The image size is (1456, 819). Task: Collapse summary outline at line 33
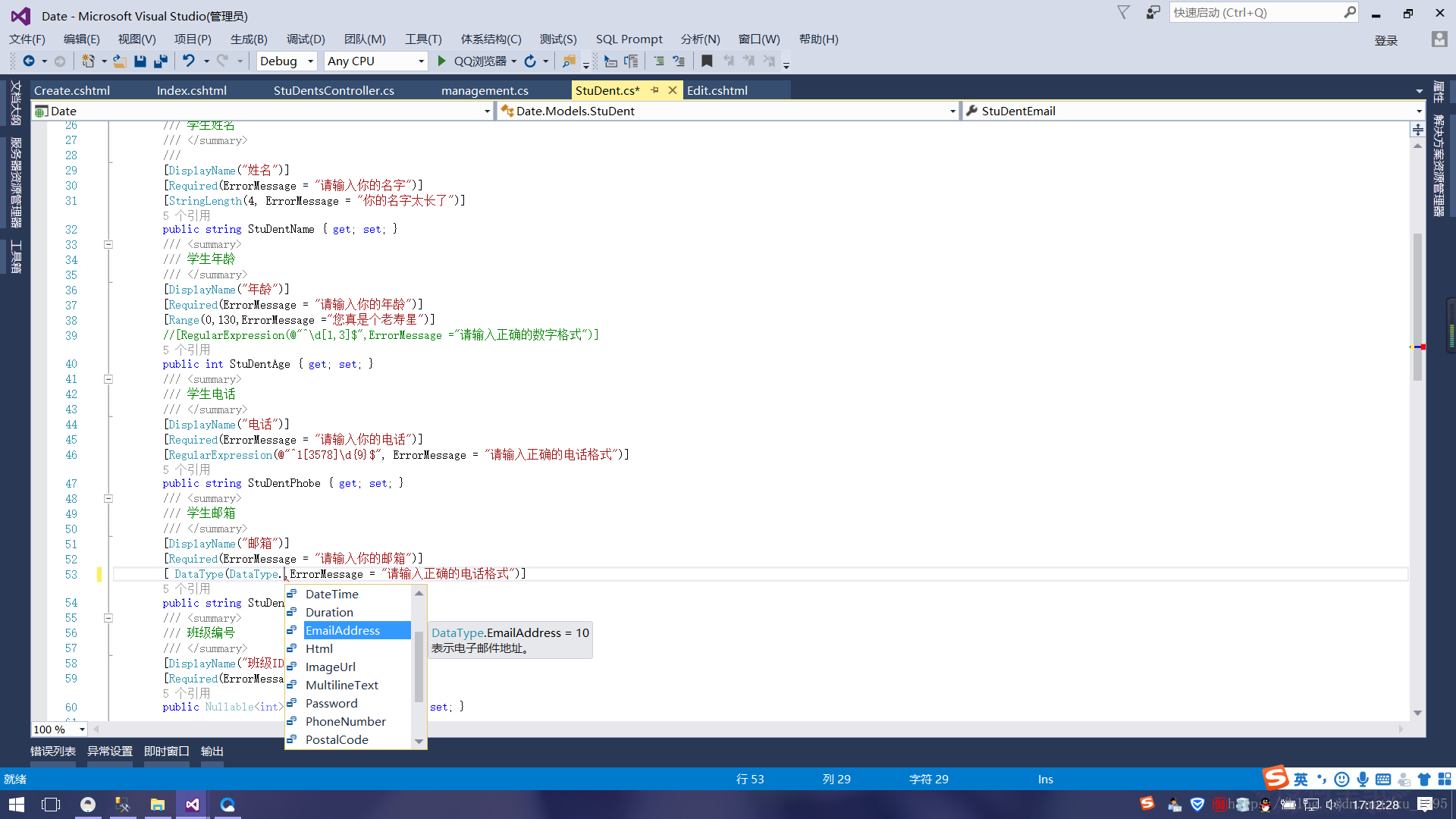pos(108,245)
